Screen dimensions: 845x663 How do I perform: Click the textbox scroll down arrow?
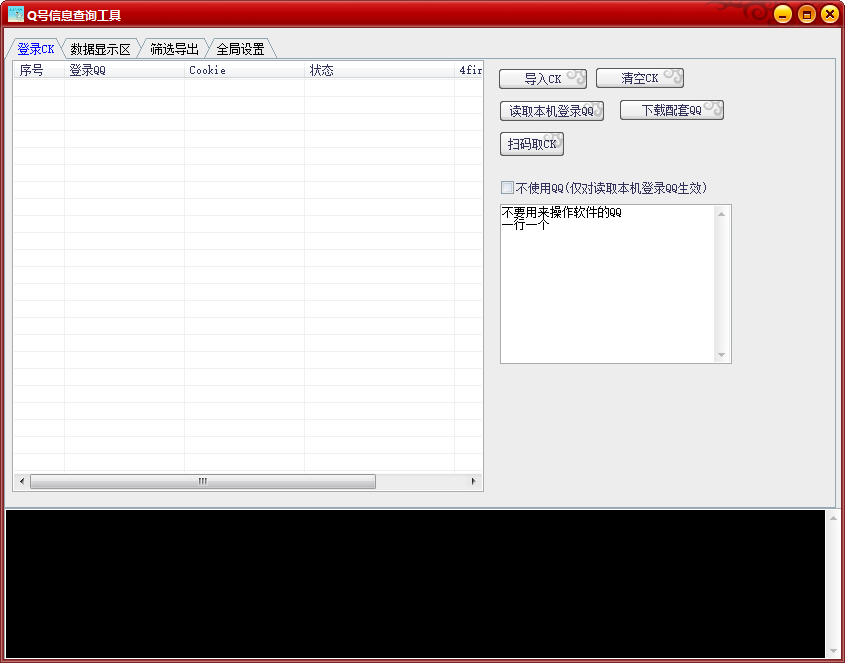tap(722, 355)
